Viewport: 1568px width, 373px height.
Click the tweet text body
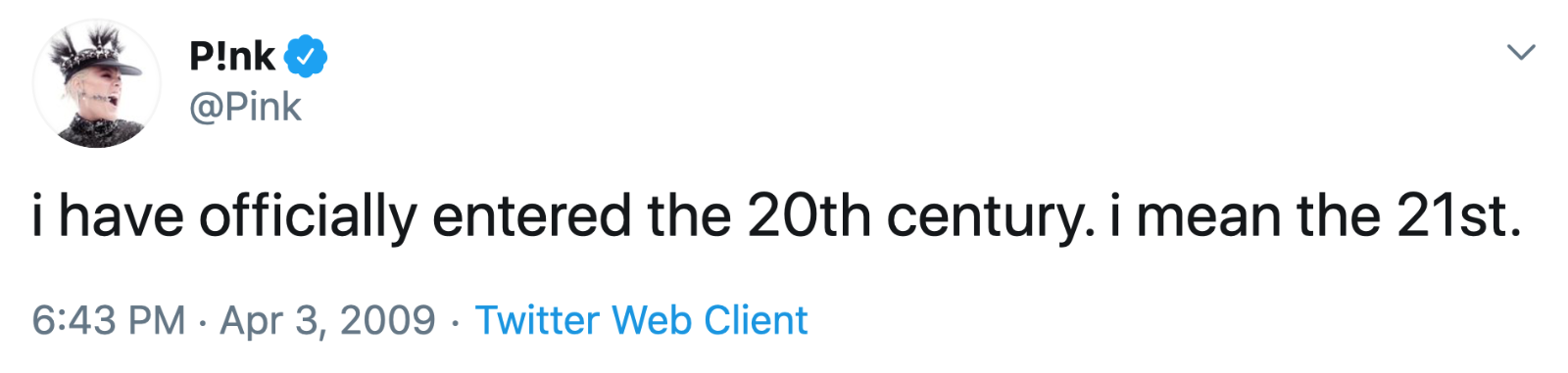click(777, 216)
